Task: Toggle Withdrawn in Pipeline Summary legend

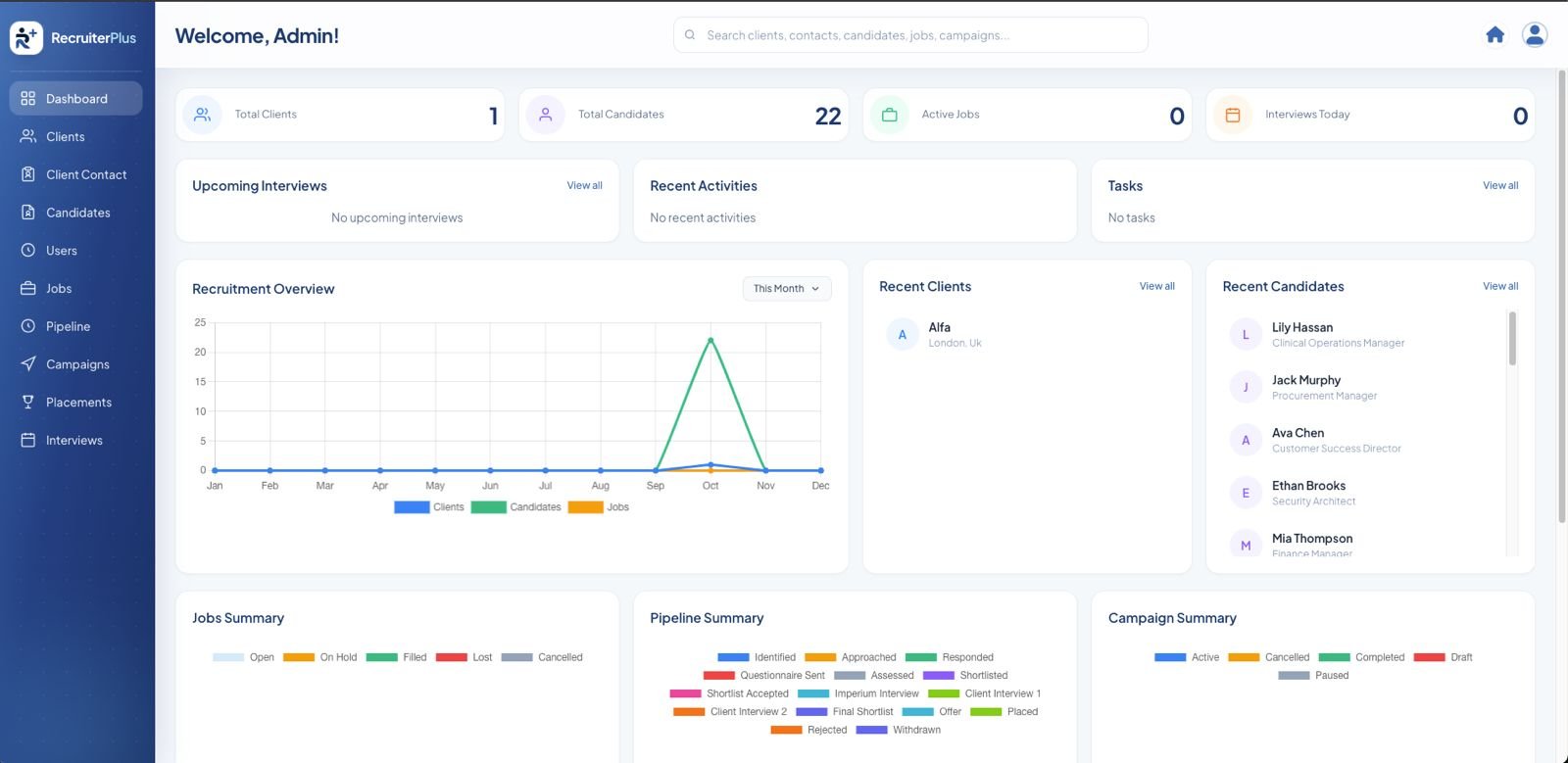Action: point(898,730)
